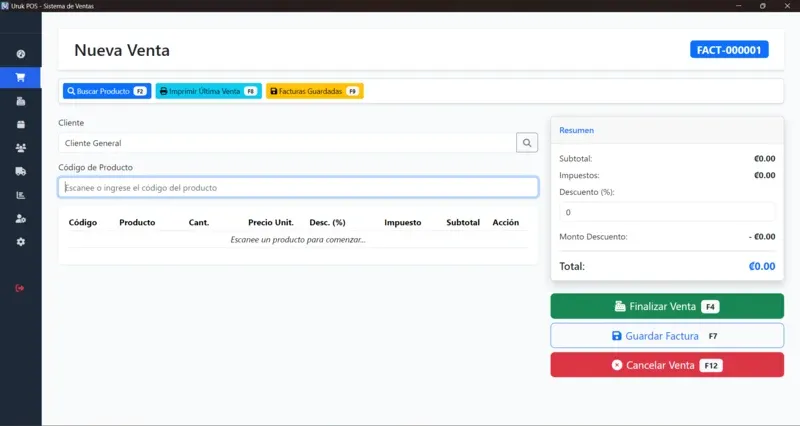This screenshot has width=800, height=426.
Task: Click the Acción column header
Action: pyautogui.click(x=506, y=222)
